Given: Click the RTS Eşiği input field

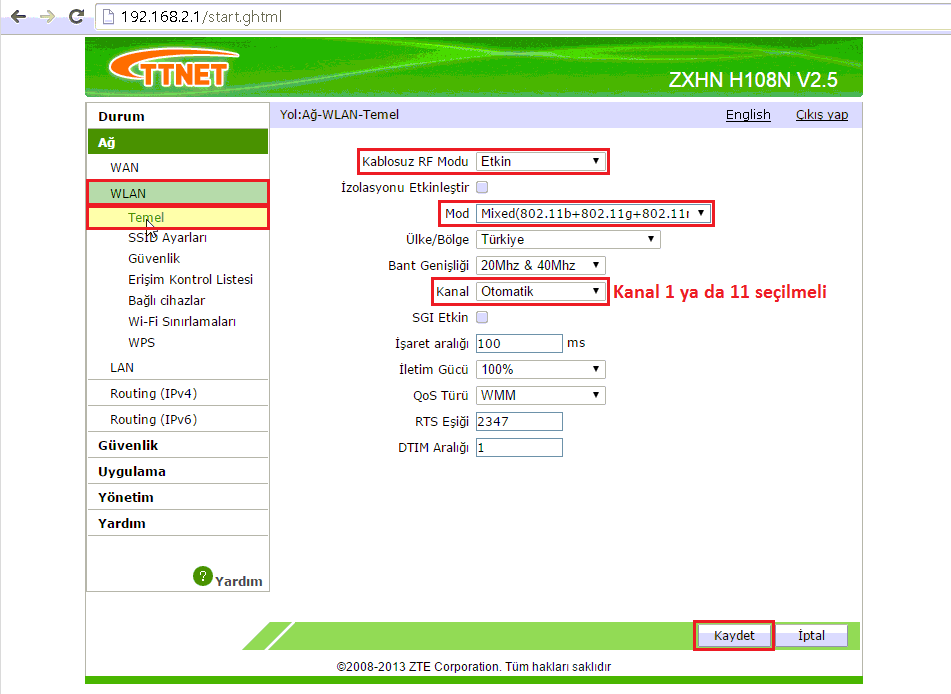Looking at the screenshot, I should (519, 421).
